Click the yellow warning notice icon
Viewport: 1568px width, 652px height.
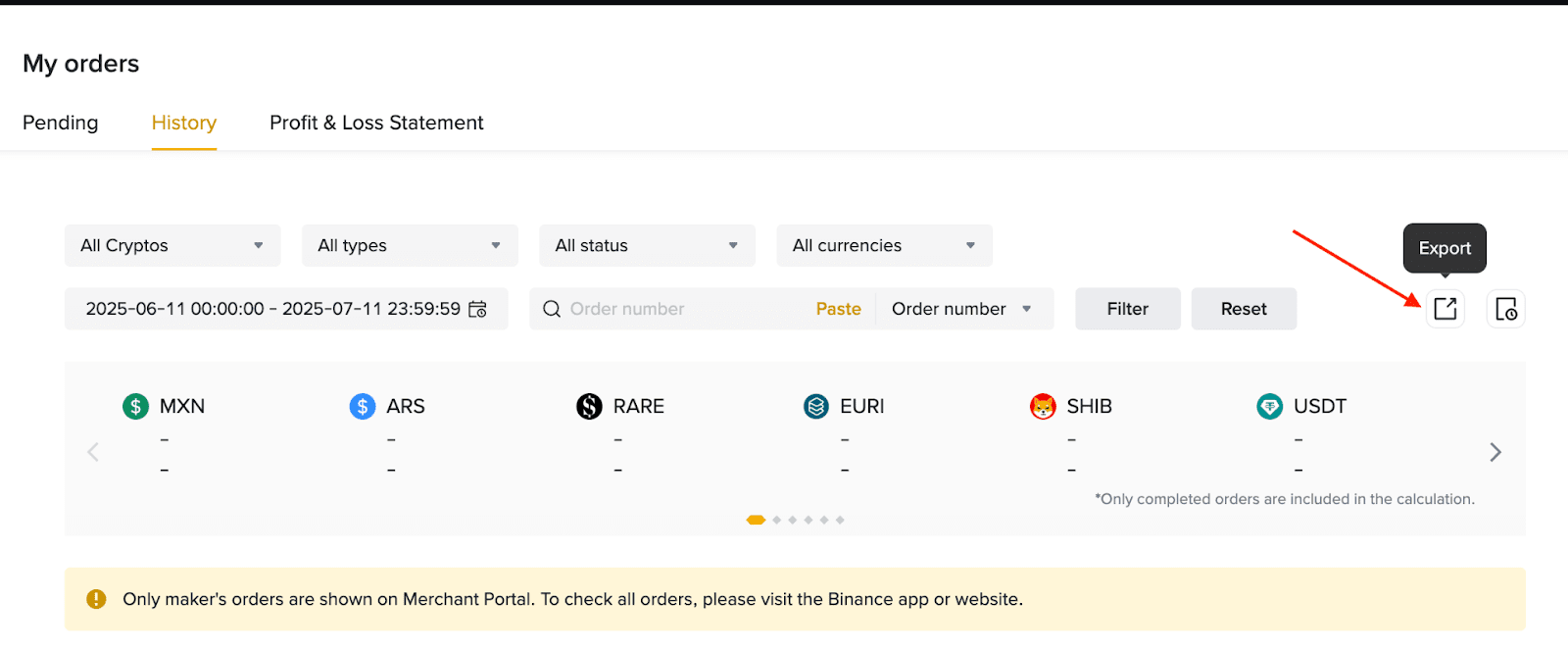(96, 599)
